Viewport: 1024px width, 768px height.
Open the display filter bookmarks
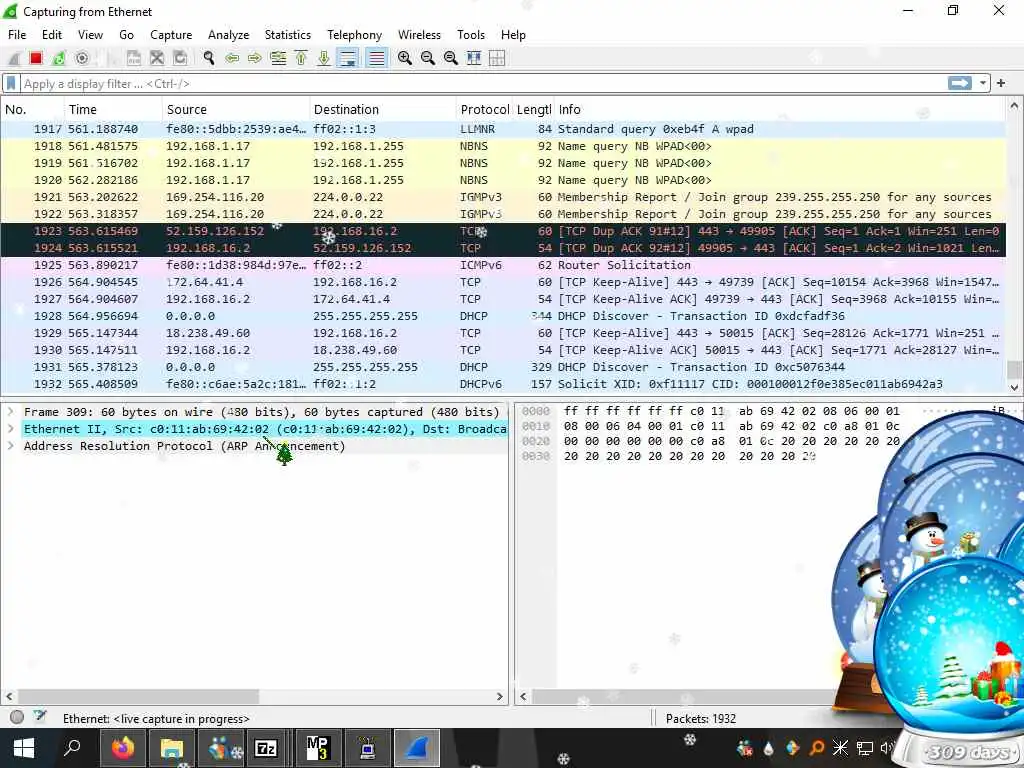click(11, 84)
